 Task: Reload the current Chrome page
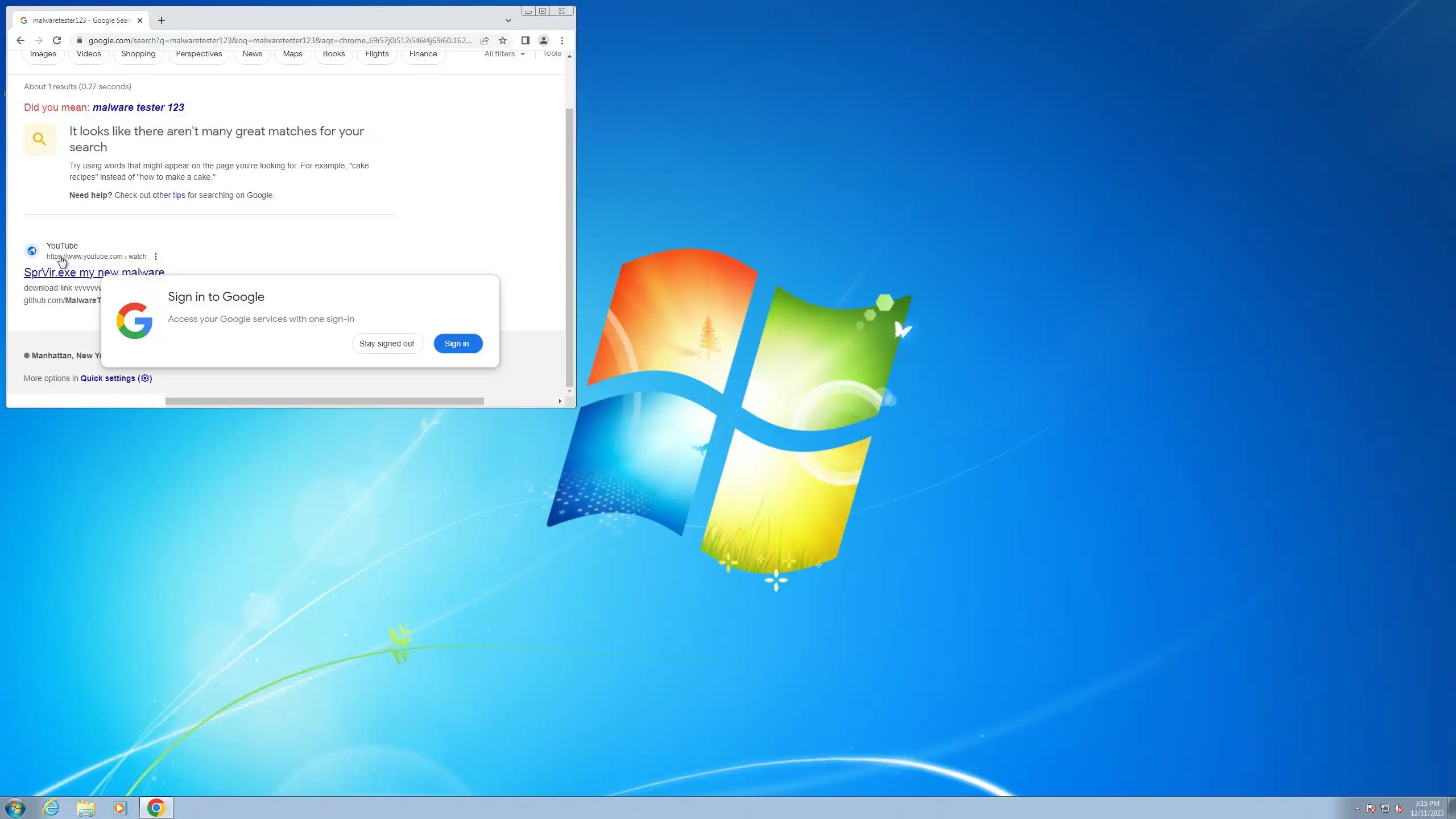[x=57, y=40]
